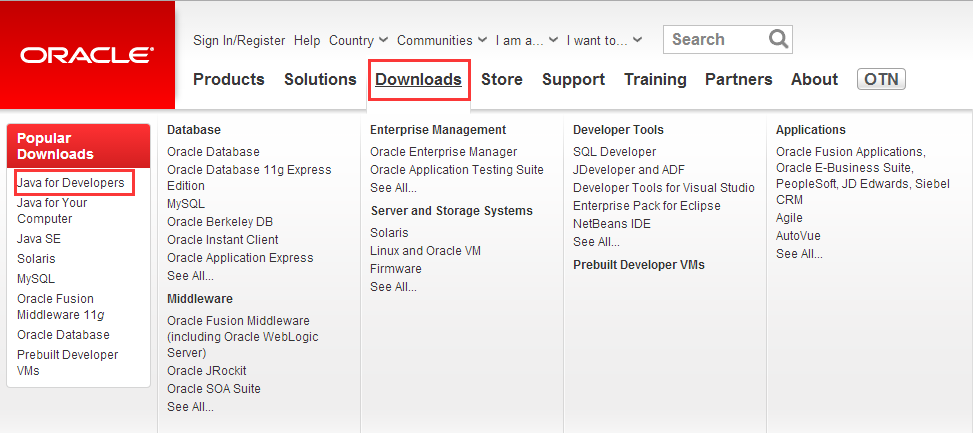Click the search magnifier icon

[778, 39]
